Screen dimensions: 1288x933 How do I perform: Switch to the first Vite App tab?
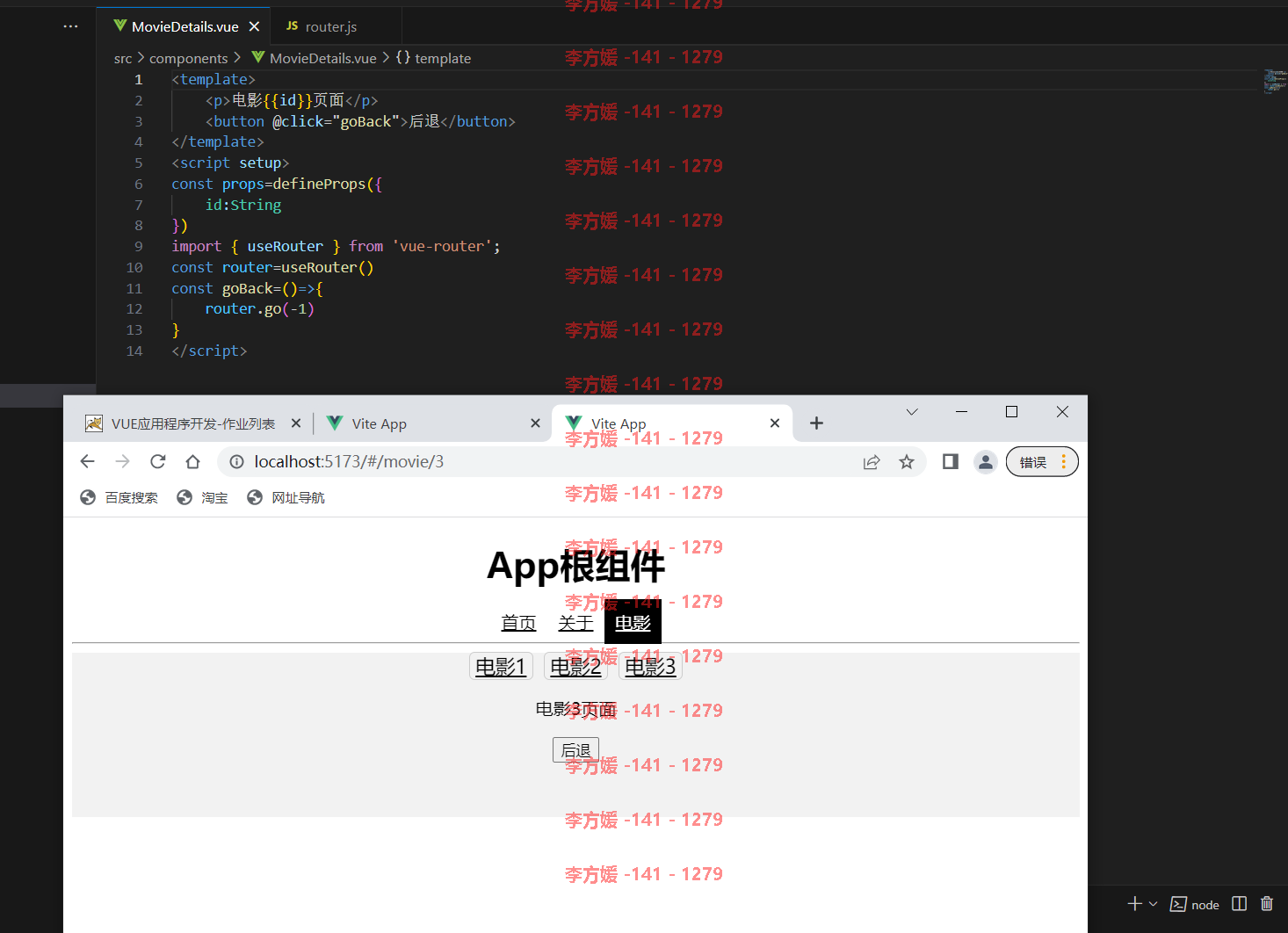432,423
